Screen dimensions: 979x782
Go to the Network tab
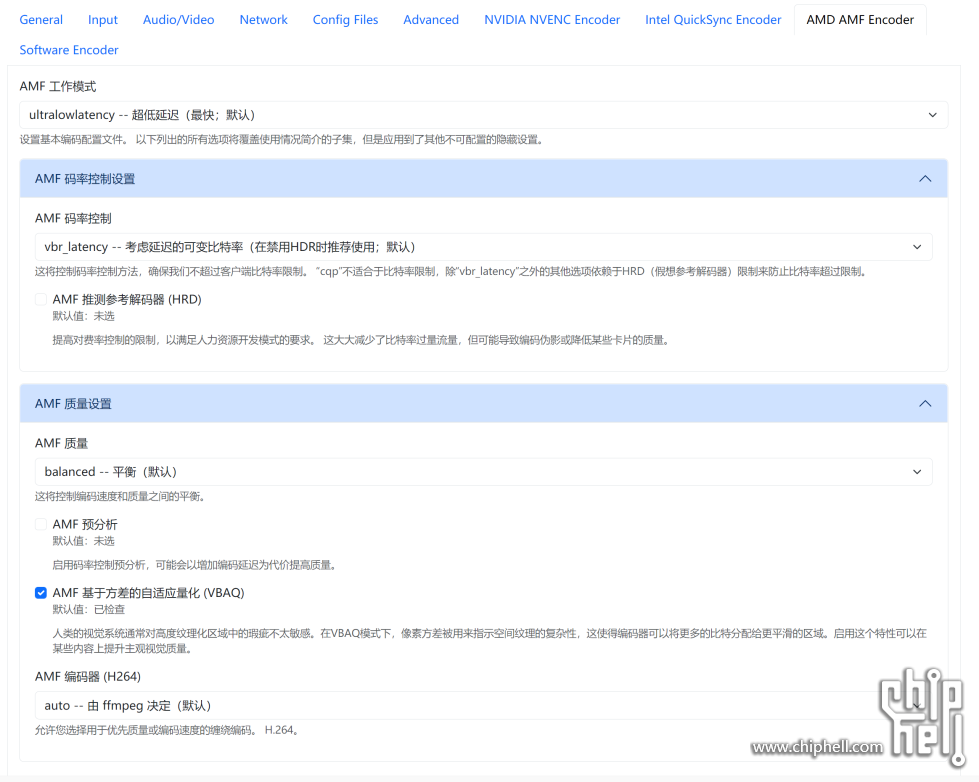click(x=263, y=20)
